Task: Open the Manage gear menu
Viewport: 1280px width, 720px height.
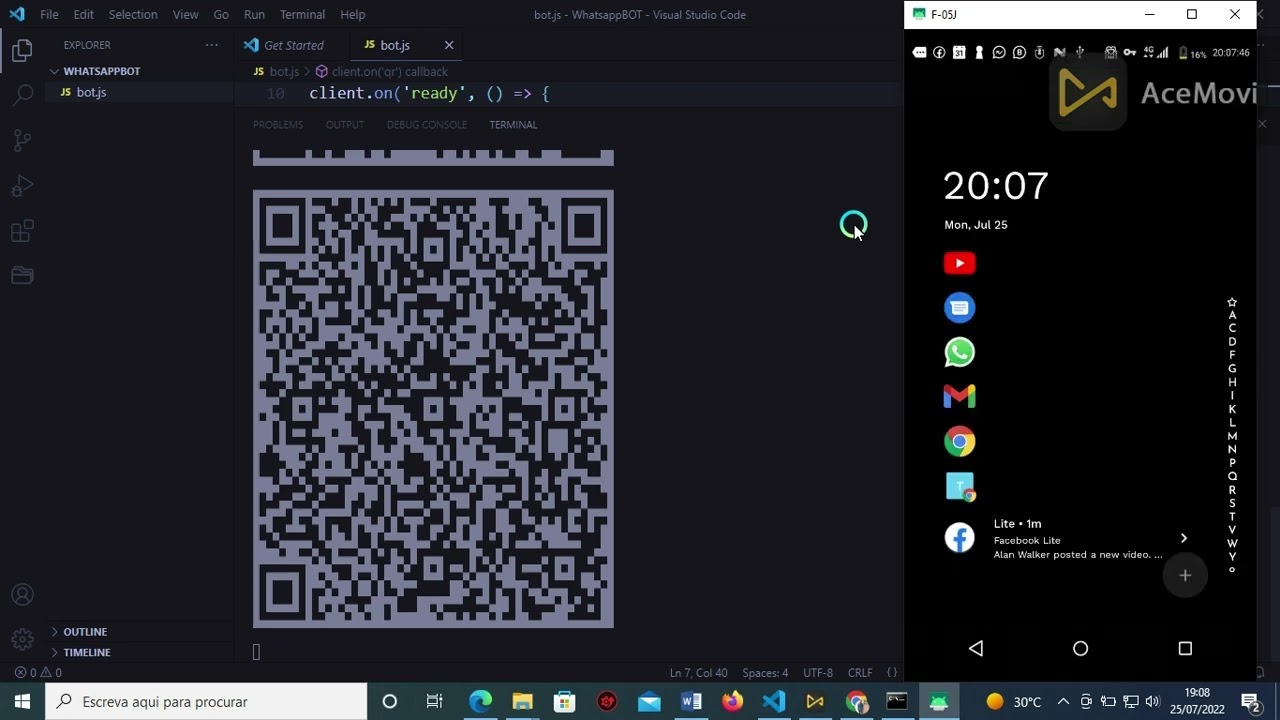Action: point(22,639)
